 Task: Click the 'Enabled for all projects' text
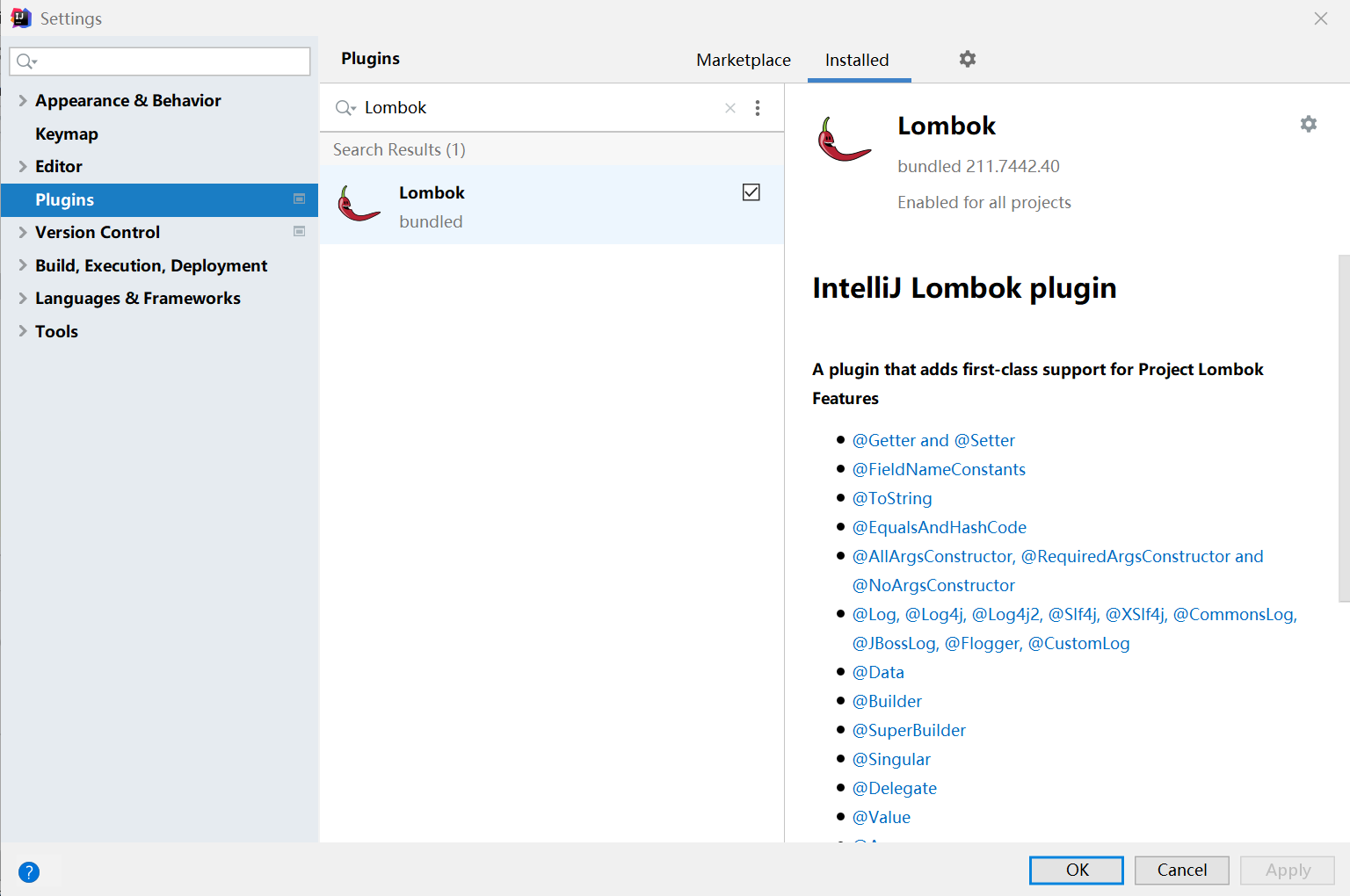[x=984, y=202]
